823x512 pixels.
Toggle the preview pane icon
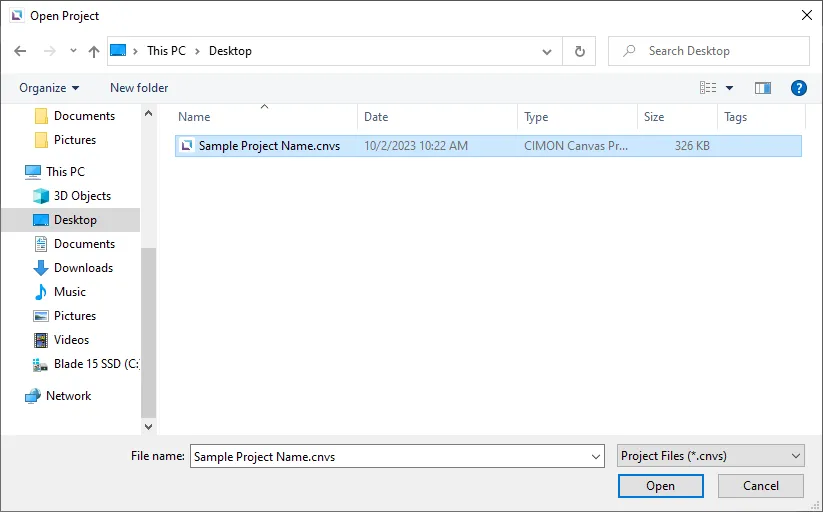(x=763, y=88)
